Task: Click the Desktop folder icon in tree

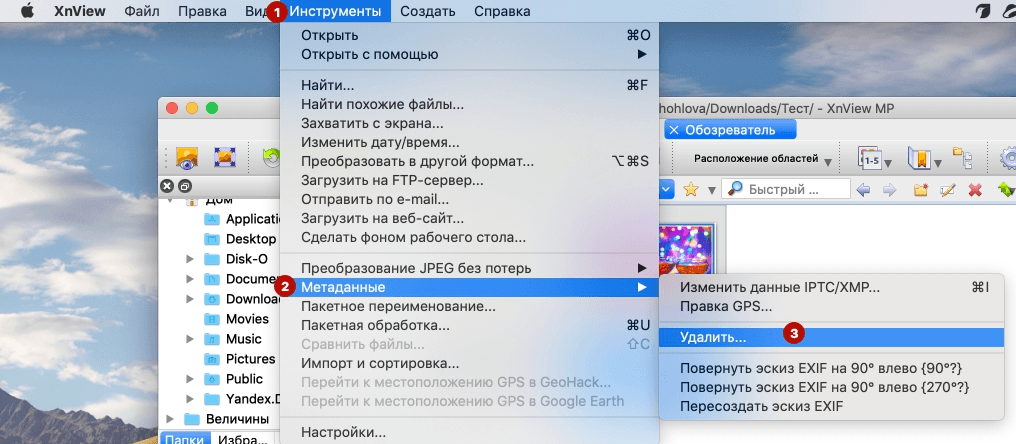Action: pyautogui.click(x=213, y=239)
